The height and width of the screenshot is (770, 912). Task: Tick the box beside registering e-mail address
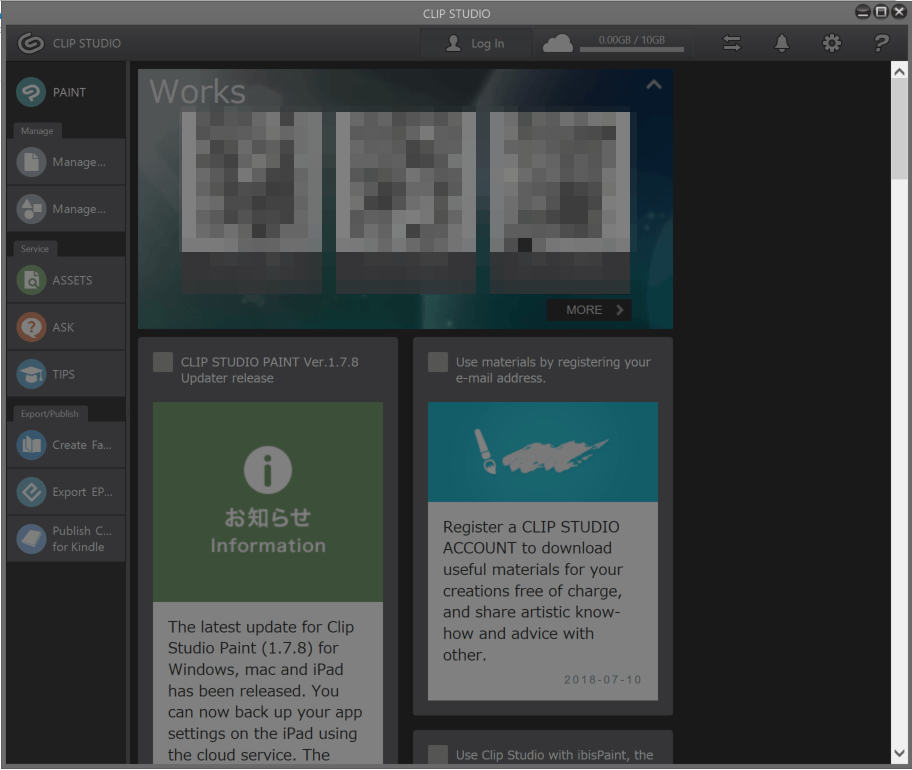click(438, 362)
